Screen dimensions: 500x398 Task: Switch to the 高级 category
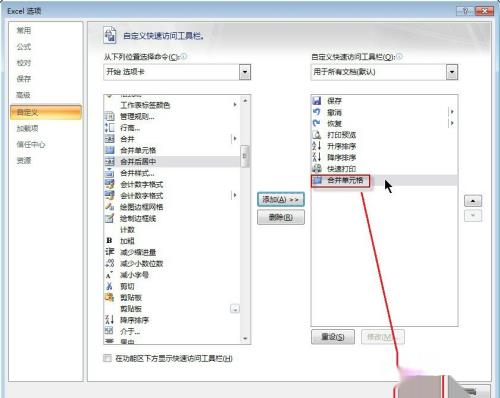[24, 95]
